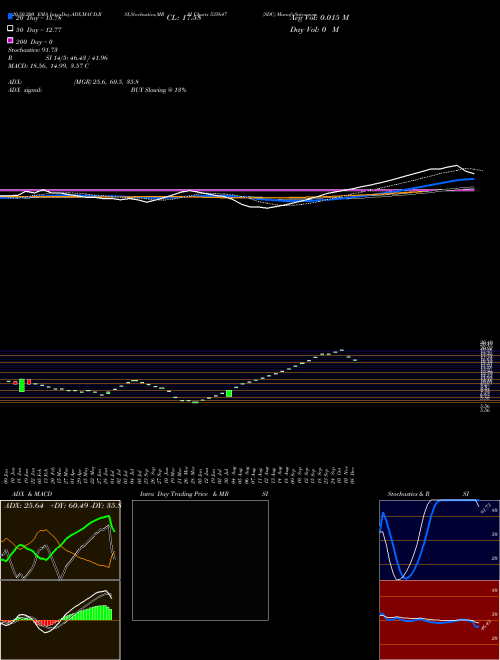This screenshot has width=500, height=660.
Task: Select the '50 Day - 12.77' legend text
Action: click(x=39, y=30)
